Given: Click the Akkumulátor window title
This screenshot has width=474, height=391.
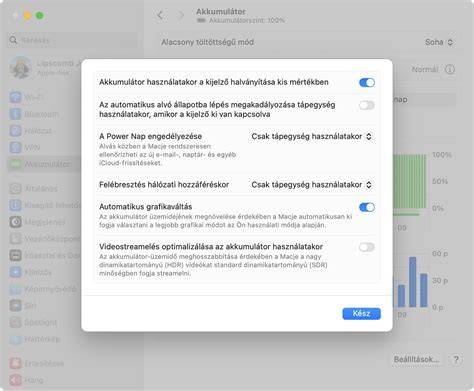Looking at the screenshot, I should (221, 11).
